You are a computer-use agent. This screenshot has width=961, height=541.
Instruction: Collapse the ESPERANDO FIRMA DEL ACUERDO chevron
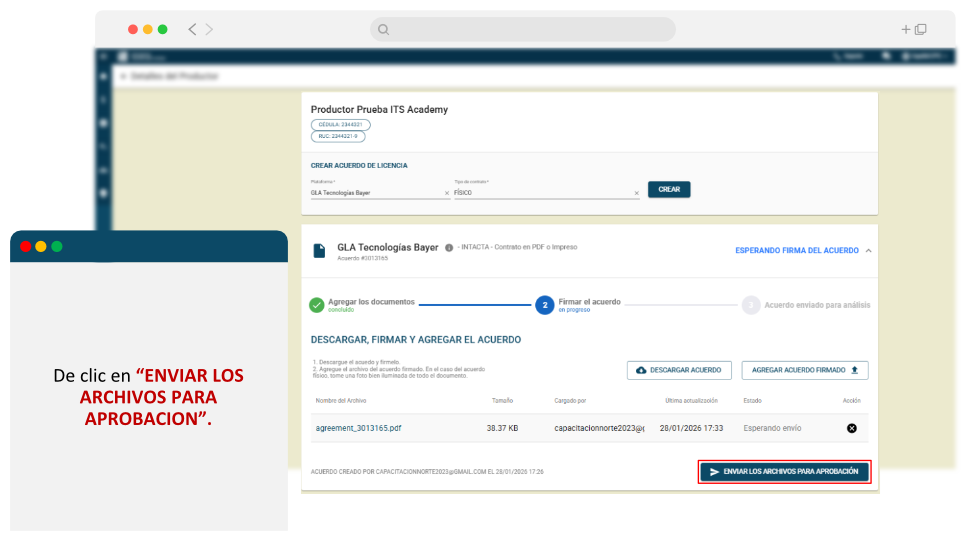point(868,251)
